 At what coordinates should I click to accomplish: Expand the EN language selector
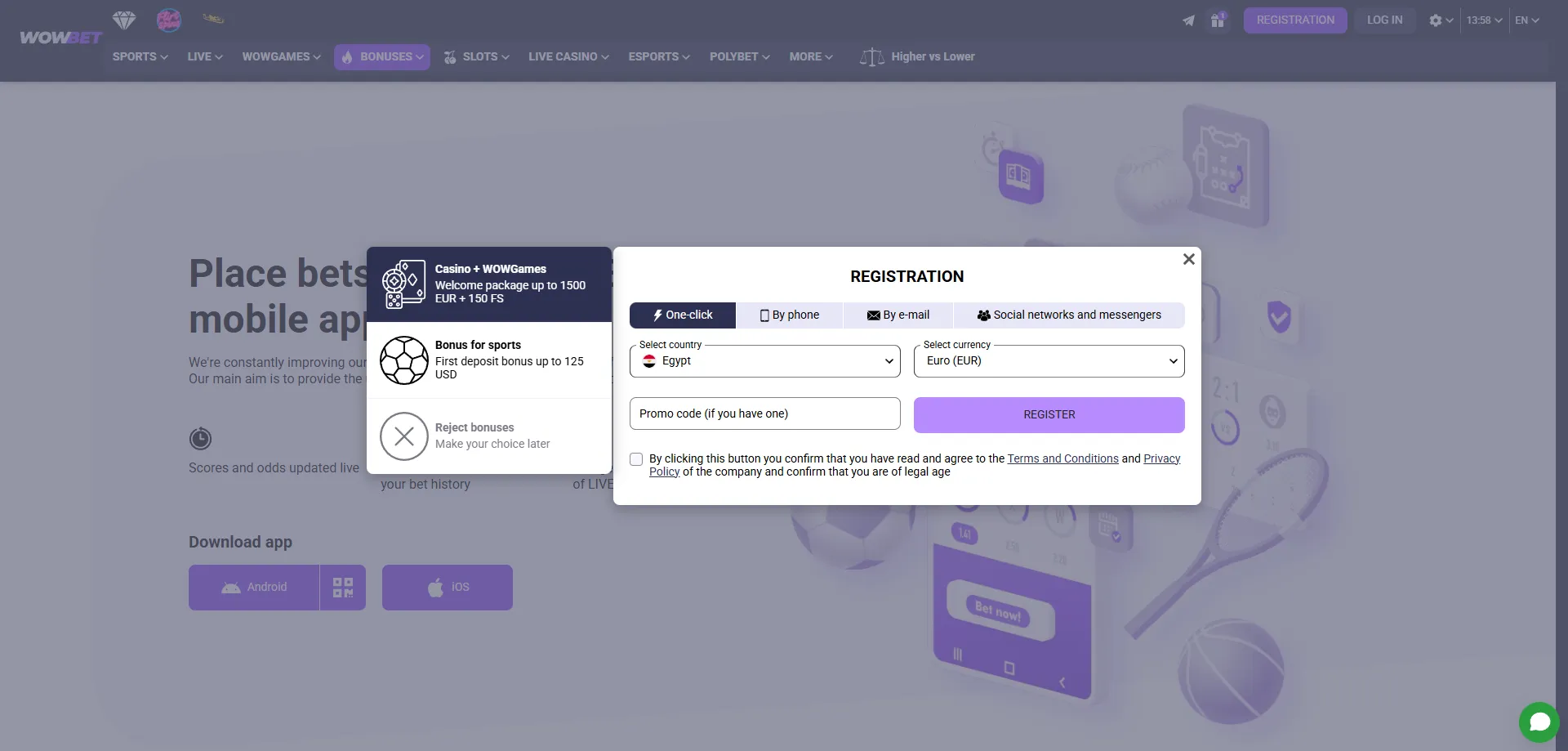(1526, 20)
